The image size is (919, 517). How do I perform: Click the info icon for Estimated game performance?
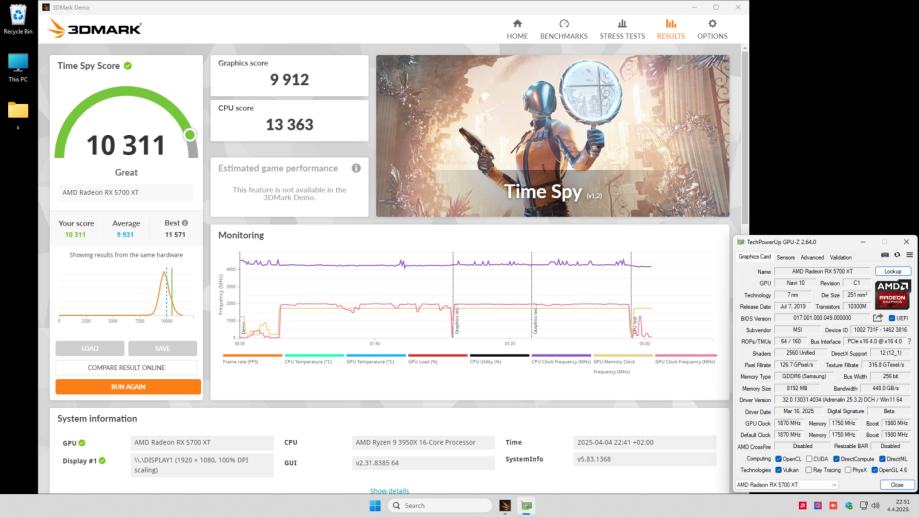pyautogui.click(x=356, y=168)
